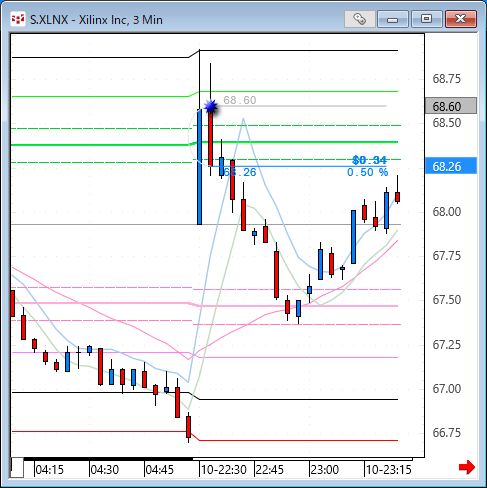Click the chart link chain icon

[359, 19]
